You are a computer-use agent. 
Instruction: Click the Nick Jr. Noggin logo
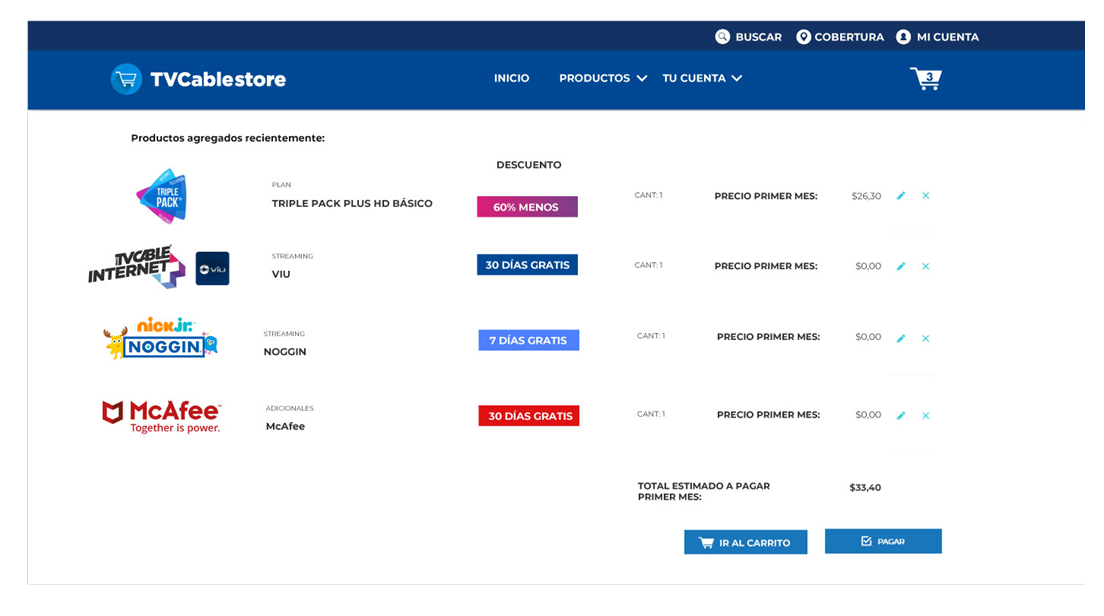pyautogui.click(x=161, y=339)
